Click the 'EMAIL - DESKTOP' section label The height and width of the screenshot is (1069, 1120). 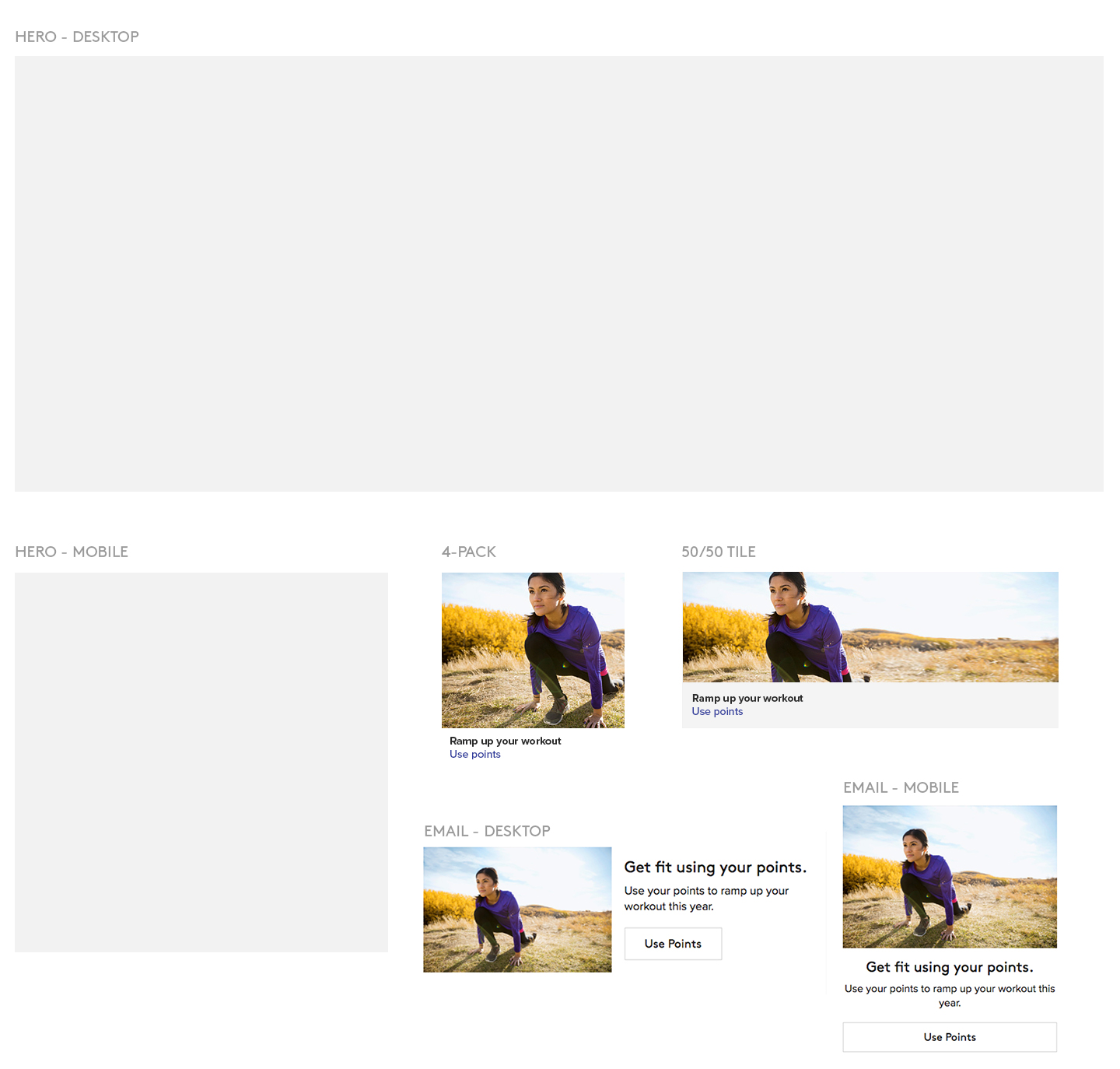pyautogui.click(x=487, y=831)
